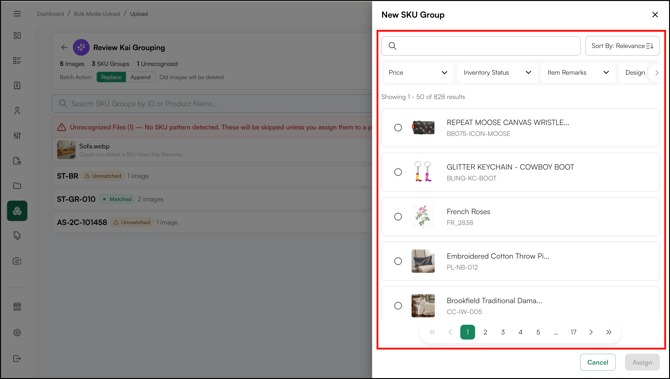
Task: Click current page 1 button
Action: [x=467, y=332]
